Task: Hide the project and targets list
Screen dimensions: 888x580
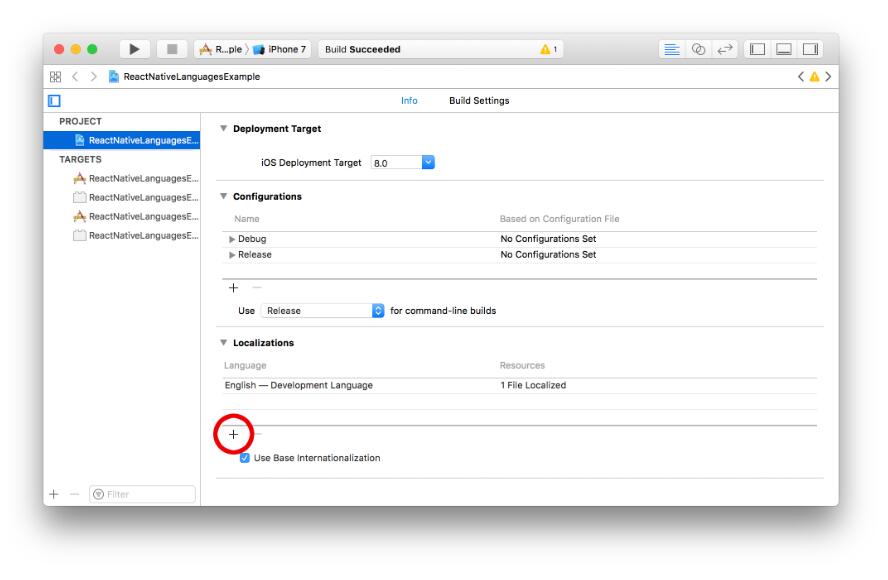Action: point(54,101)
